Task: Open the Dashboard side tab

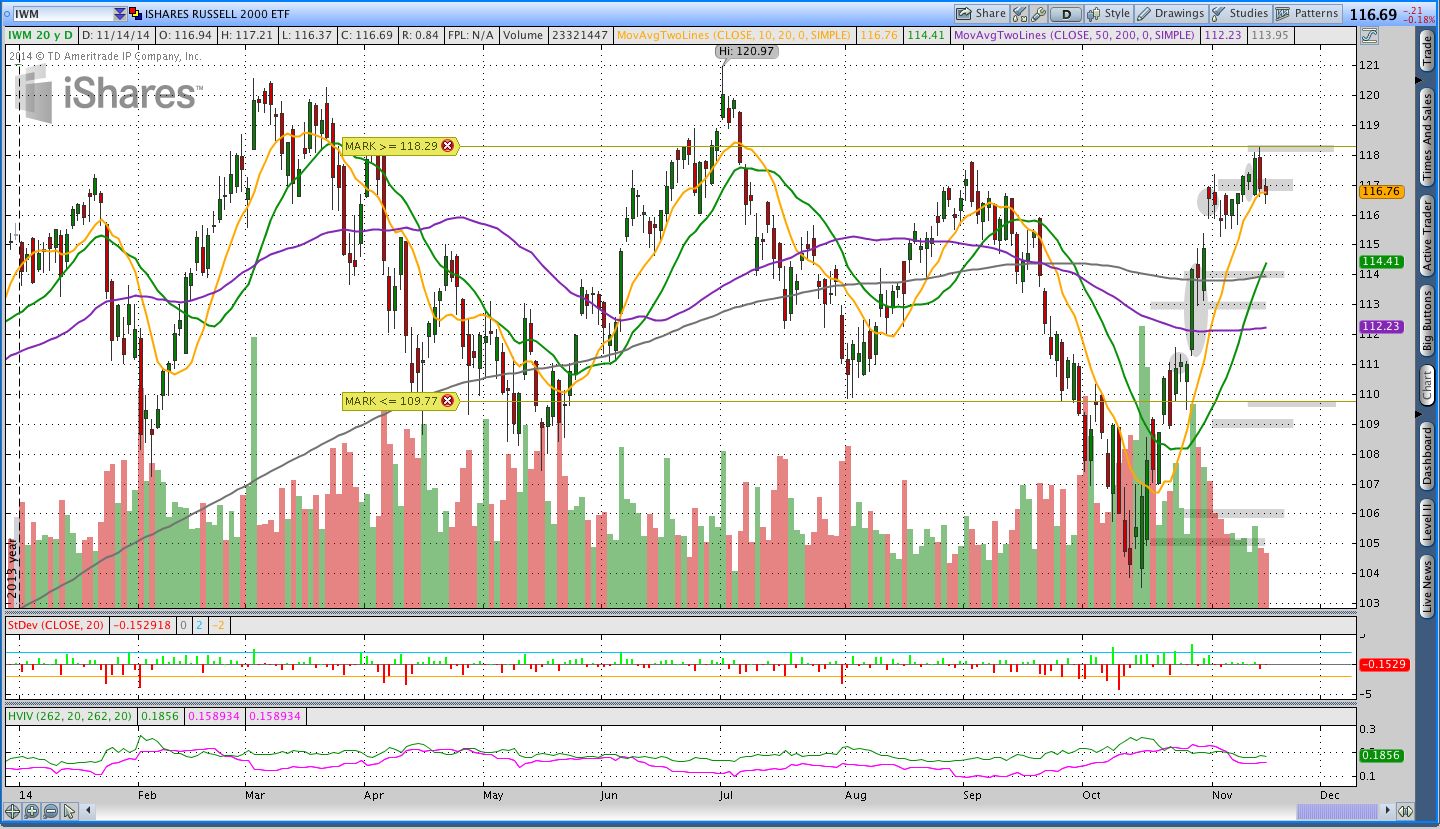Action: [x=1427, y=456]
